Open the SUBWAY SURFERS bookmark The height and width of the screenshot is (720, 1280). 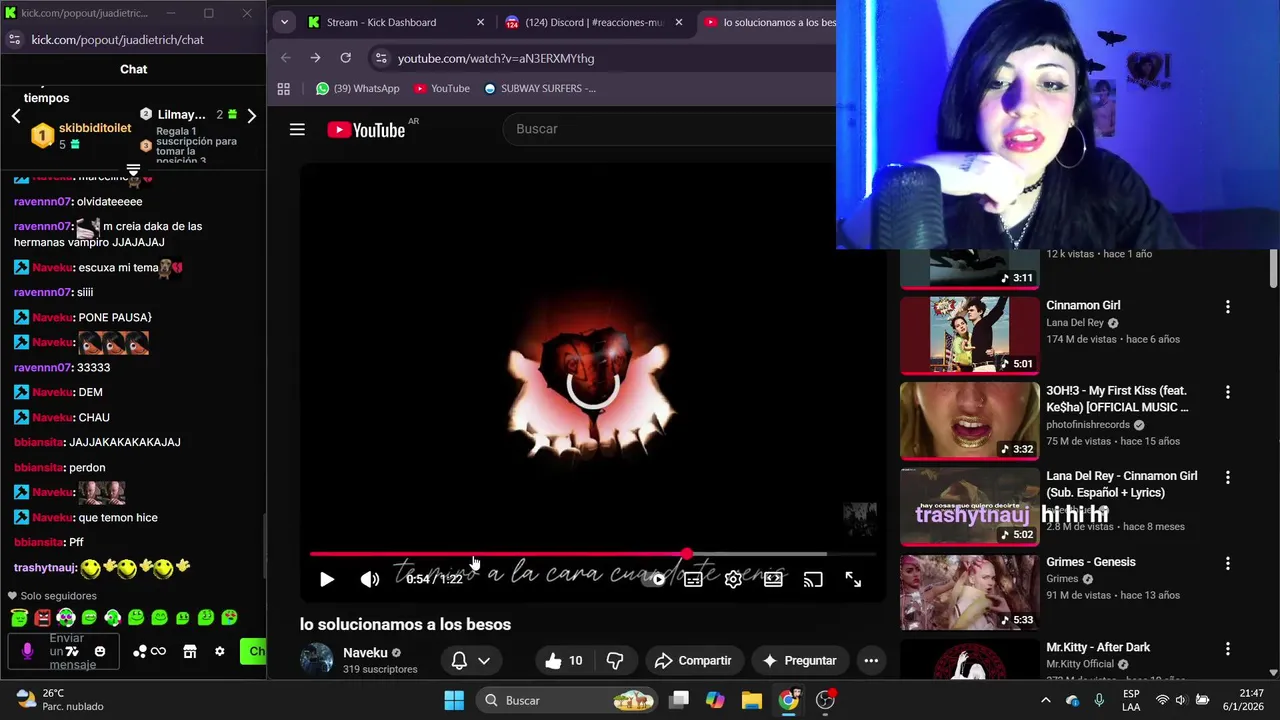click(x=539, y=88)
